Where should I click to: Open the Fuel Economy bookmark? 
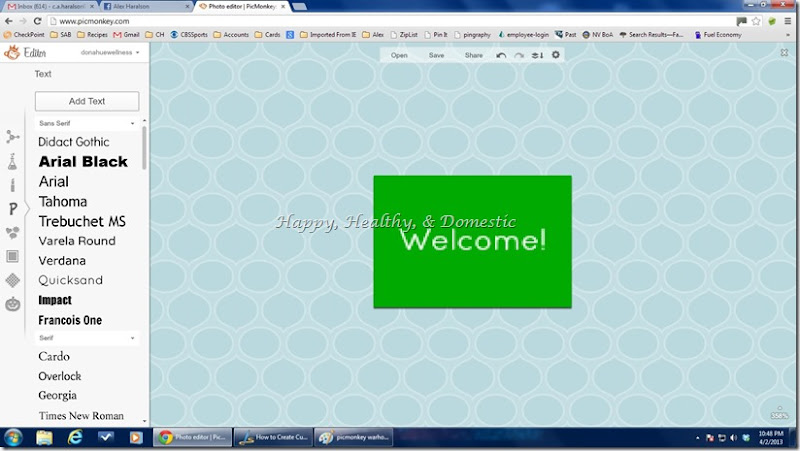pos(718,35)
